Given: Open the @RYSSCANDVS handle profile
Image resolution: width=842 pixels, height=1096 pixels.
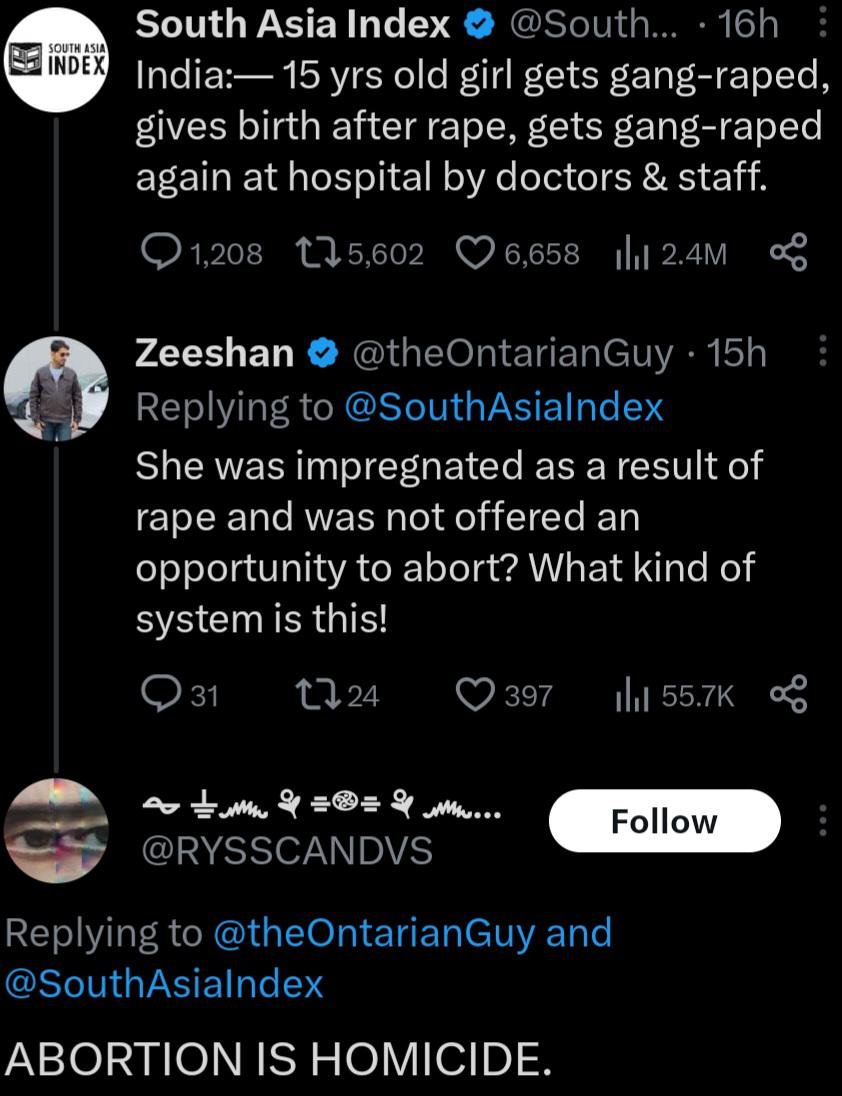Looking at the screenshot, I should [x=284, y=850].
